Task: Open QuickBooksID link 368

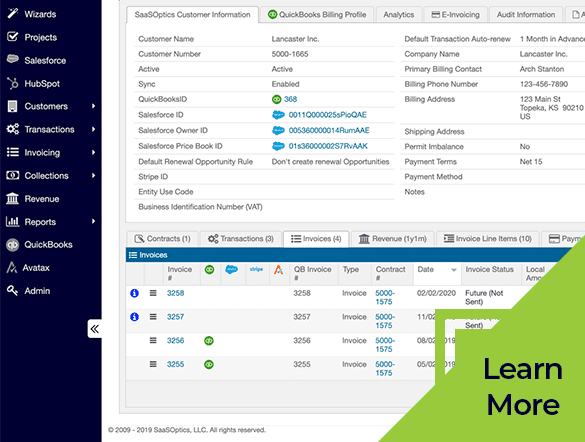Action: click(x=290, y=99)
